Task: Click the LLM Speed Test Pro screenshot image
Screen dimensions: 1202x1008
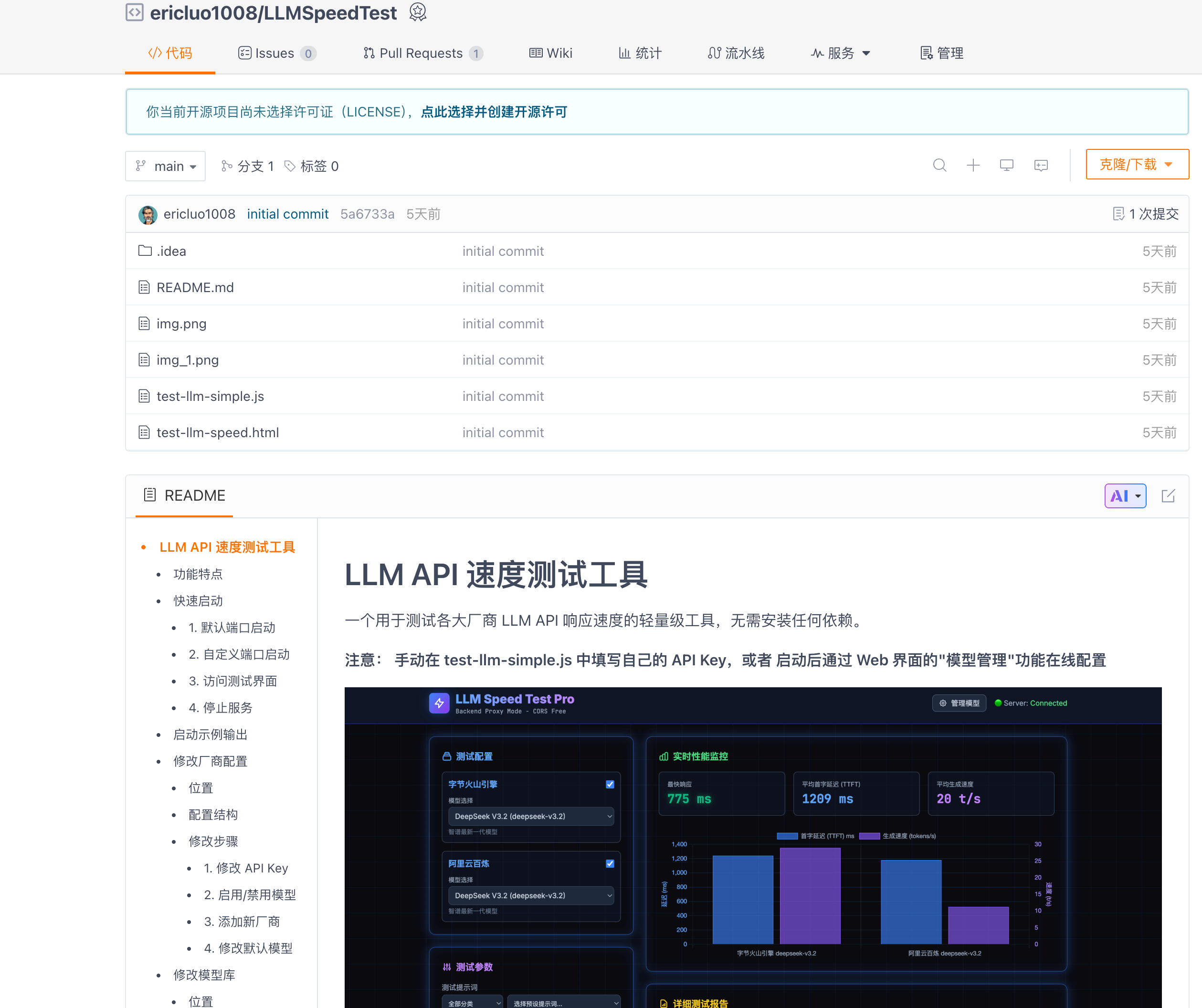Action: click(753, 847)
